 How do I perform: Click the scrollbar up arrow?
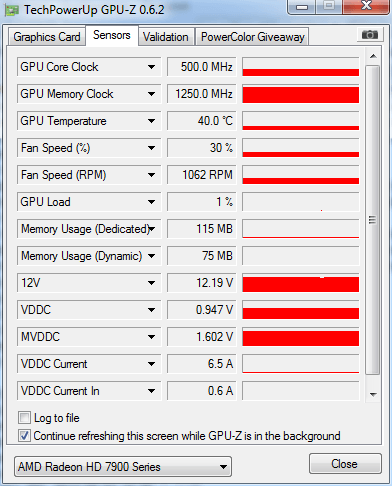[x=373, y=56]
